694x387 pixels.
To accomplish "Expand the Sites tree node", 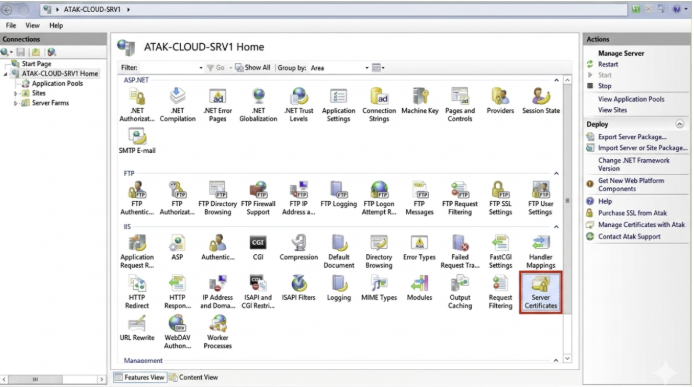I will tap(15, 93).
